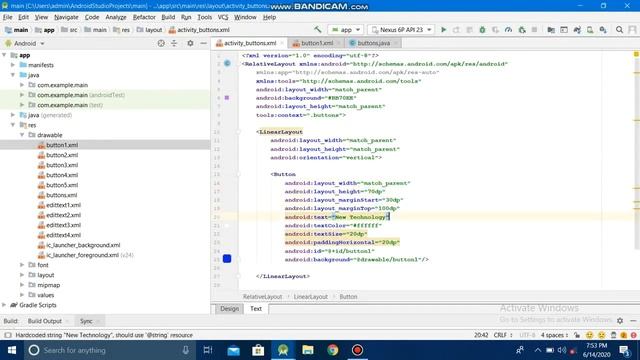This screenshot has height=360, width=640.
Task: Expand the font folder
Action: pyautogui.click(x=22, y=265)
